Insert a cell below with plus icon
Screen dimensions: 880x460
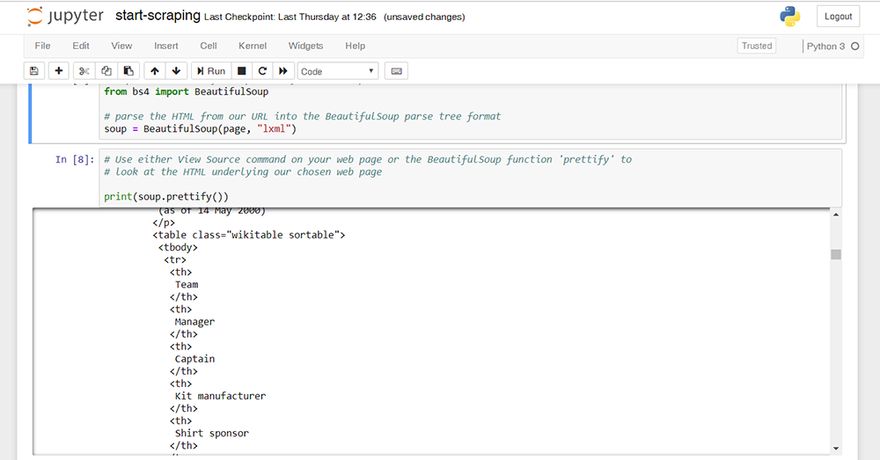click(x=58, y=71)
